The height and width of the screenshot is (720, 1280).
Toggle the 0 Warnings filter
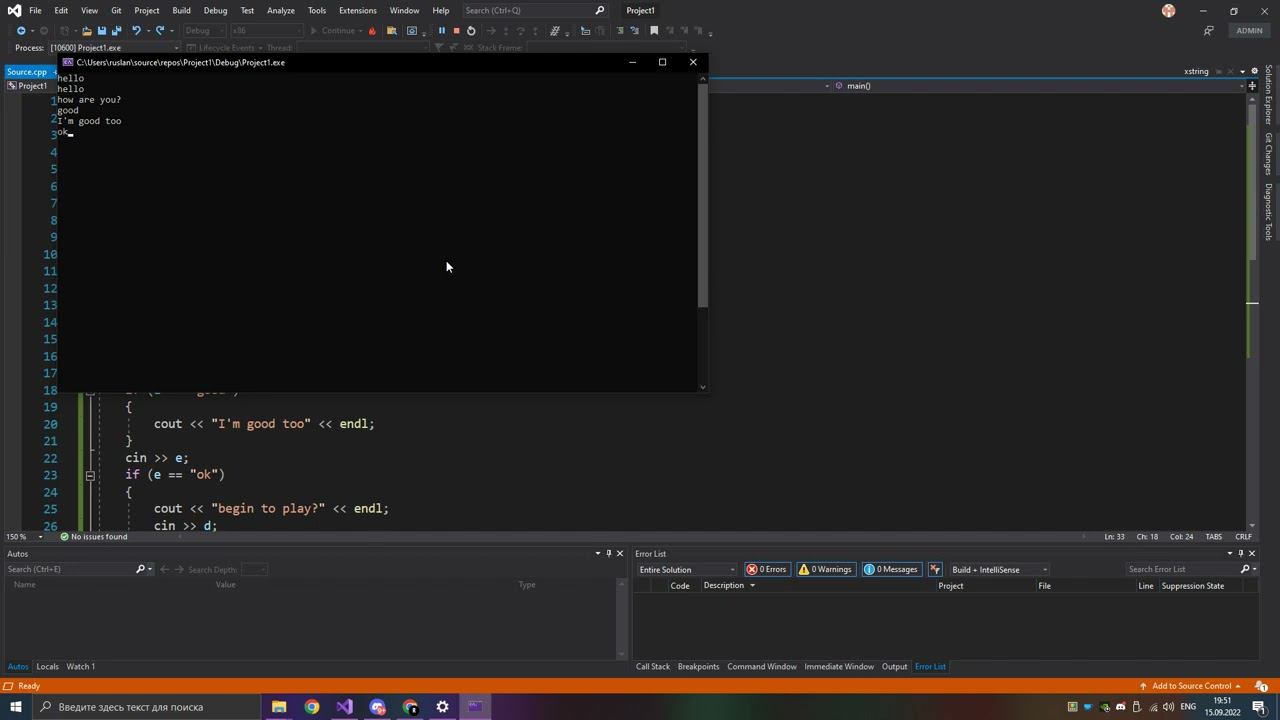point(825,570)
